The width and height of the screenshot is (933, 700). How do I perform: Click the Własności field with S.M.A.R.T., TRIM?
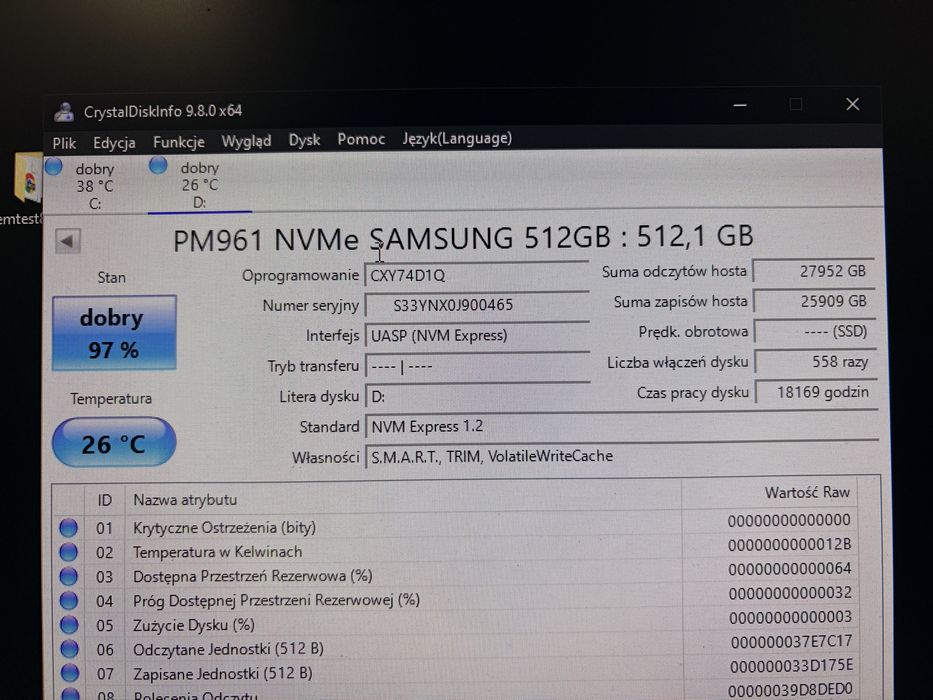click(621, 456)
